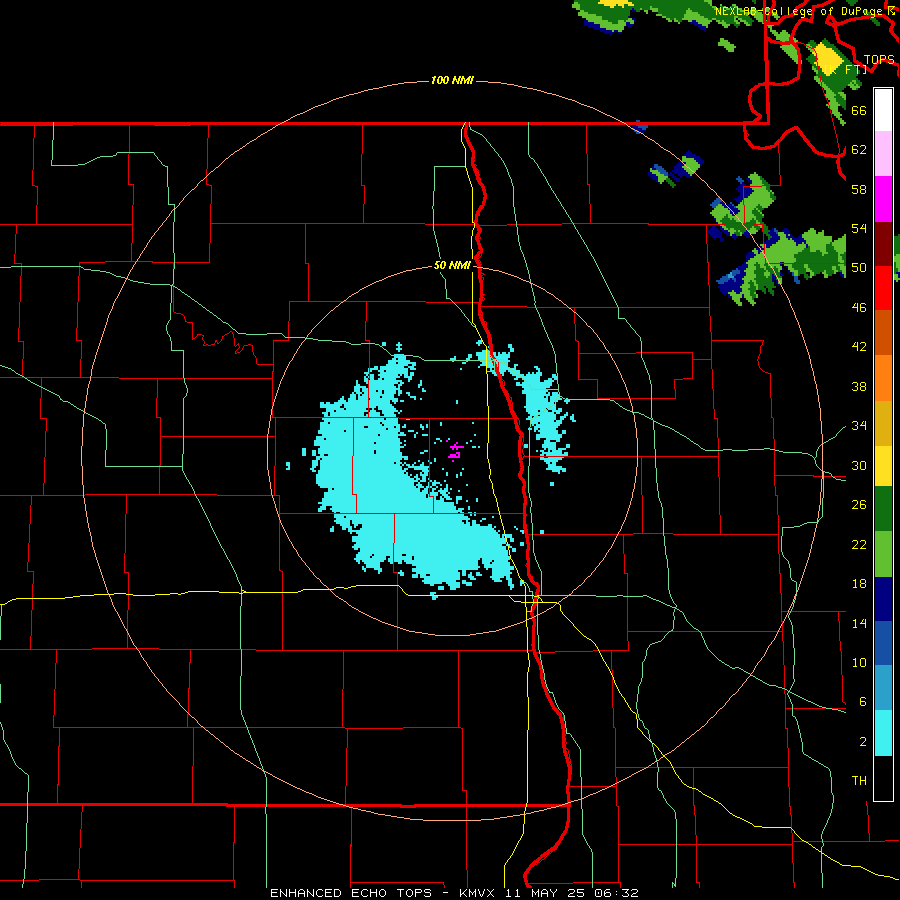Click the TOPS legend heading
The width and height of the screenshot is (900, 900).
tap(879, 60)
